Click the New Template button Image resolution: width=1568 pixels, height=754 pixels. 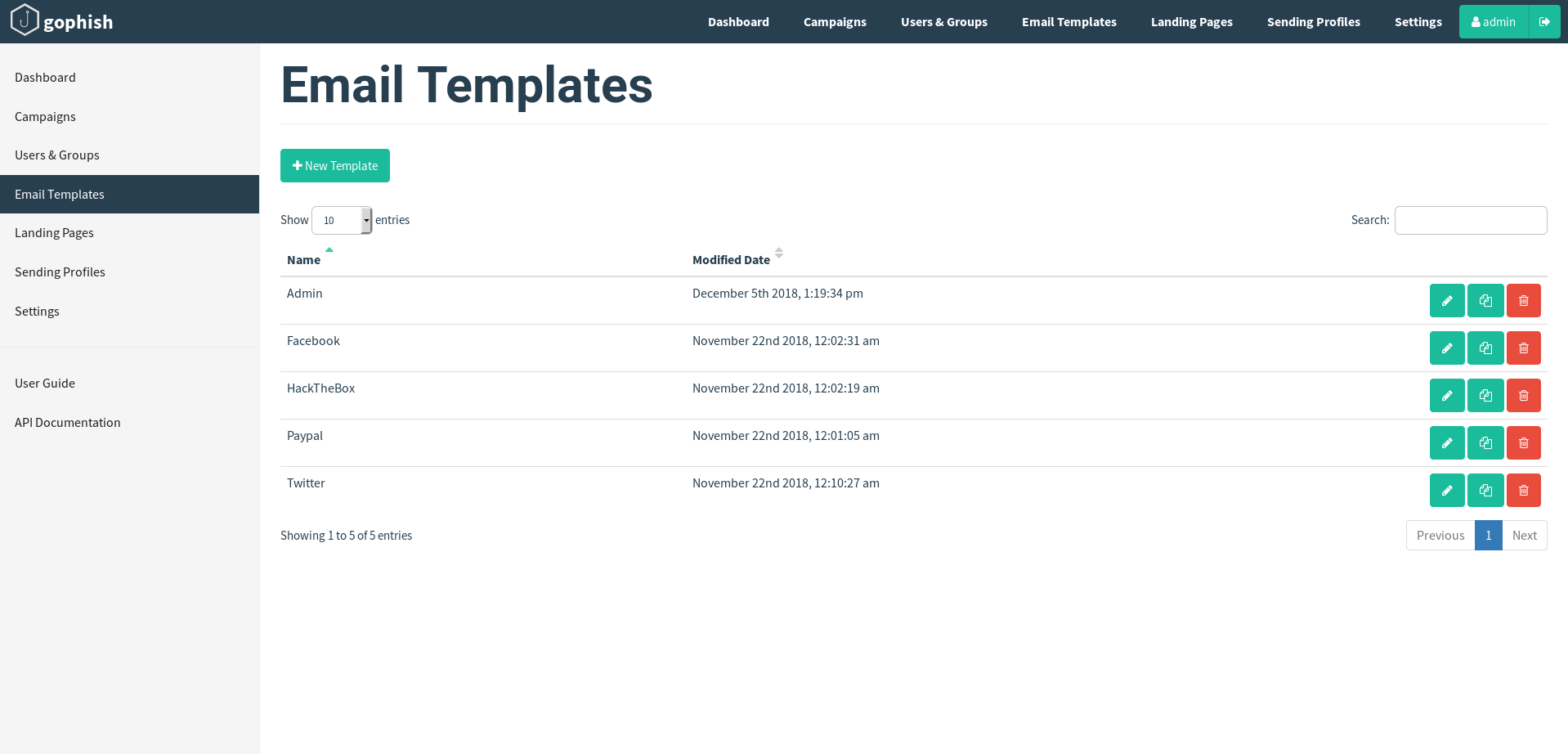click(x=334, y=166)
